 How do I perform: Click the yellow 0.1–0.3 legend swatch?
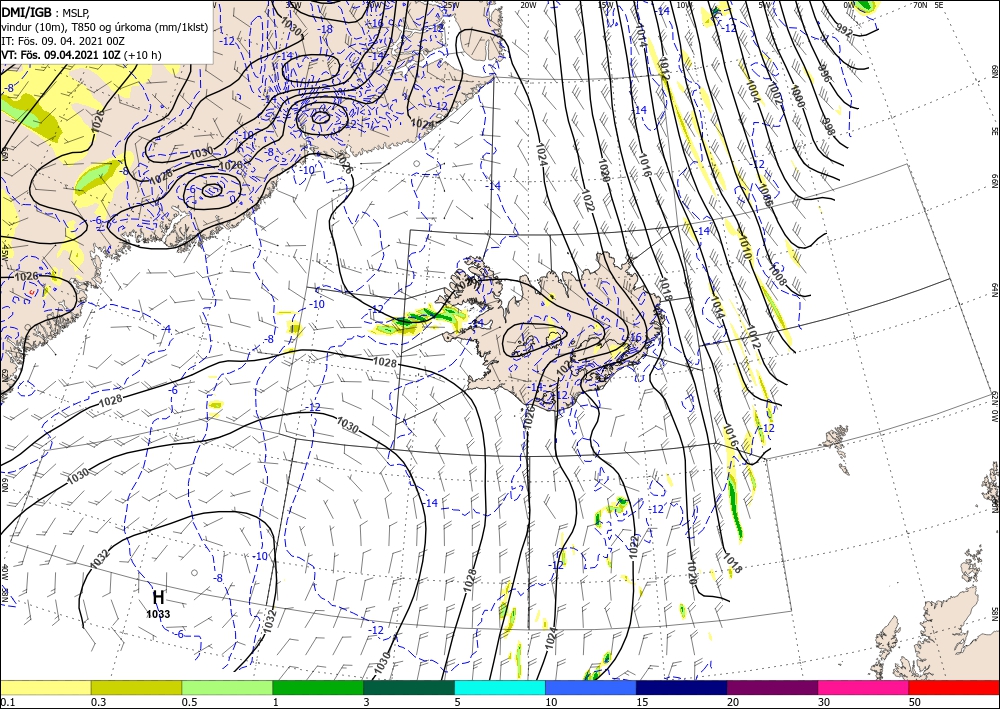[45, 687]
